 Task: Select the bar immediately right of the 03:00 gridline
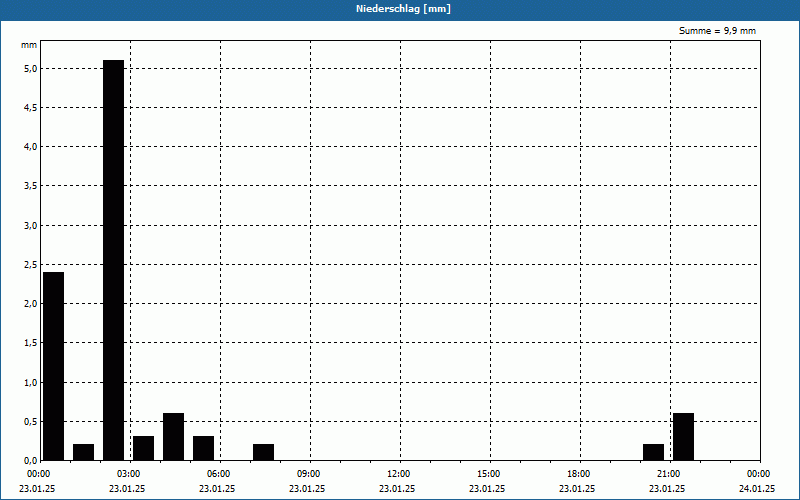(x=143, y=448)
